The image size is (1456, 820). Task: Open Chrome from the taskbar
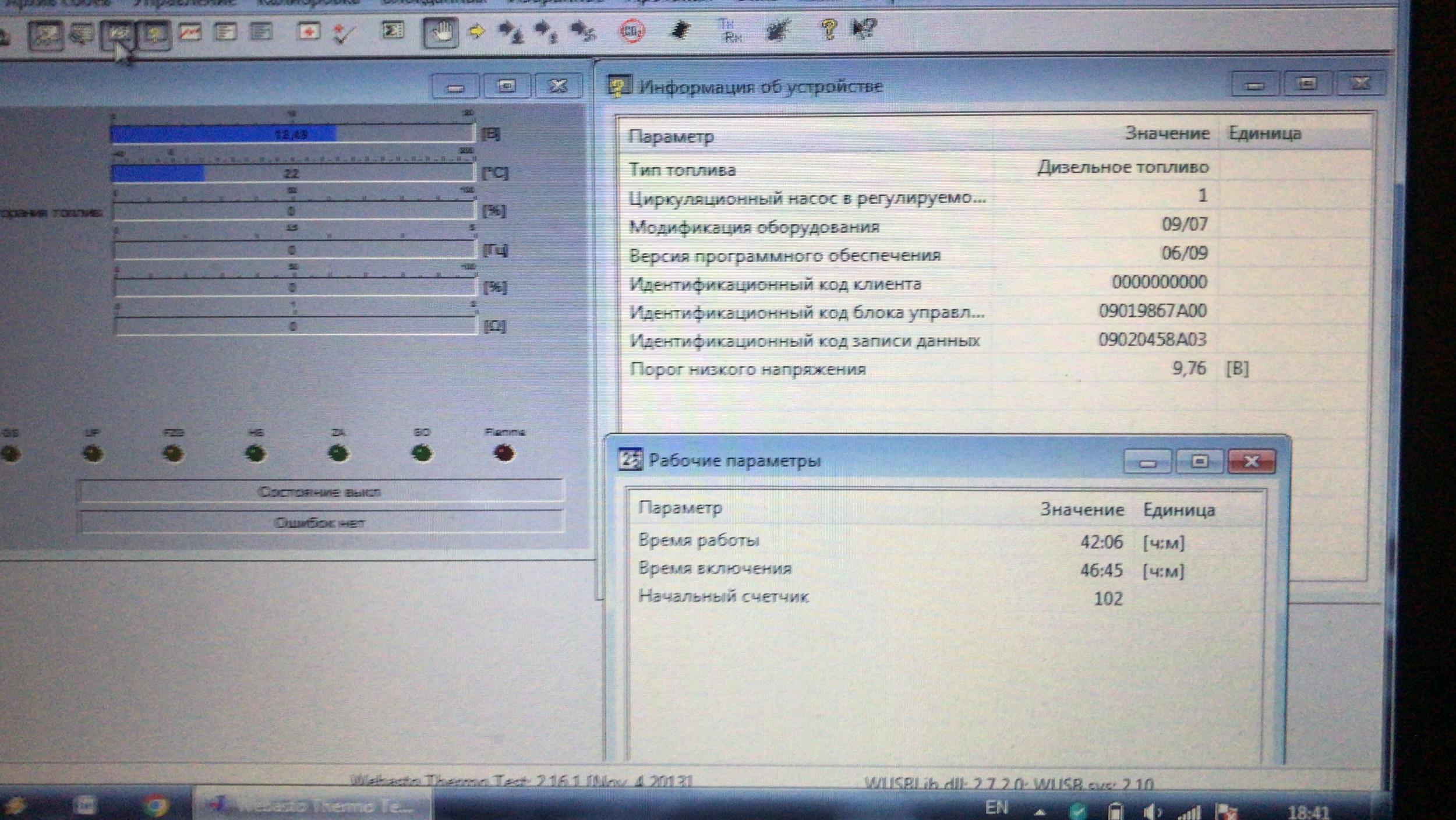[x=156, y=806]
